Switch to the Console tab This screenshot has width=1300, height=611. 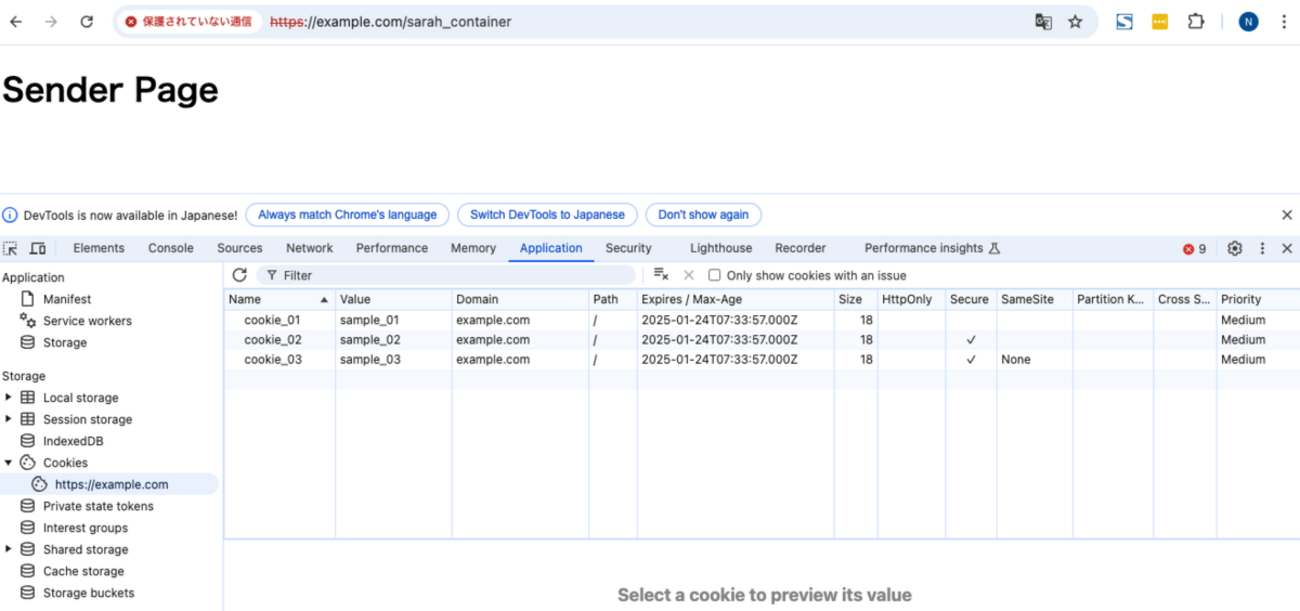point(171,249)
